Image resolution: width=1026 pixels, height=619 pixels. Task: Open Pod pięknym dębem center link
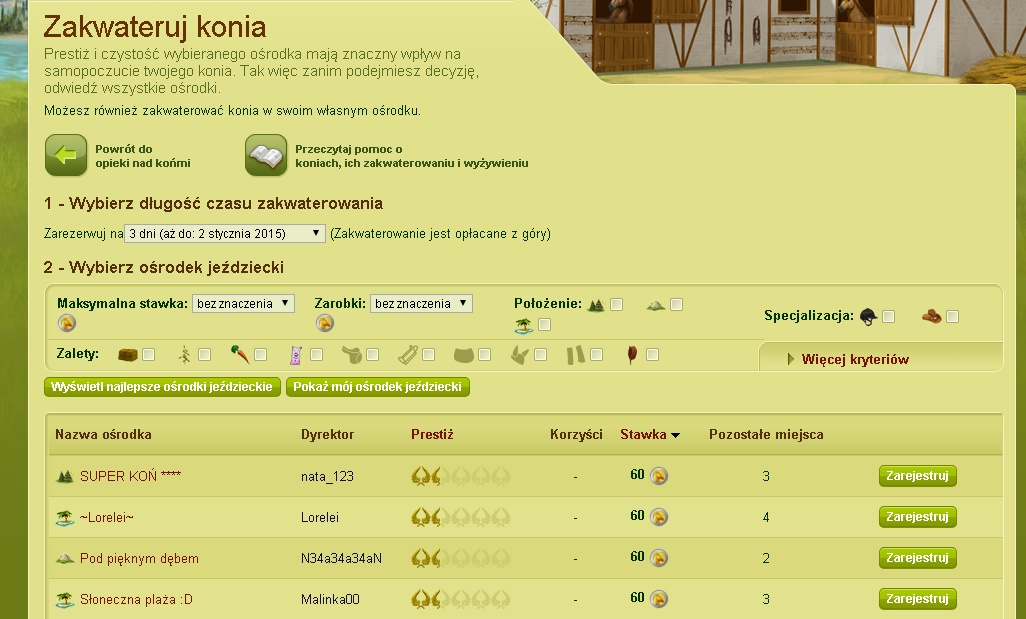coord(139,559)
